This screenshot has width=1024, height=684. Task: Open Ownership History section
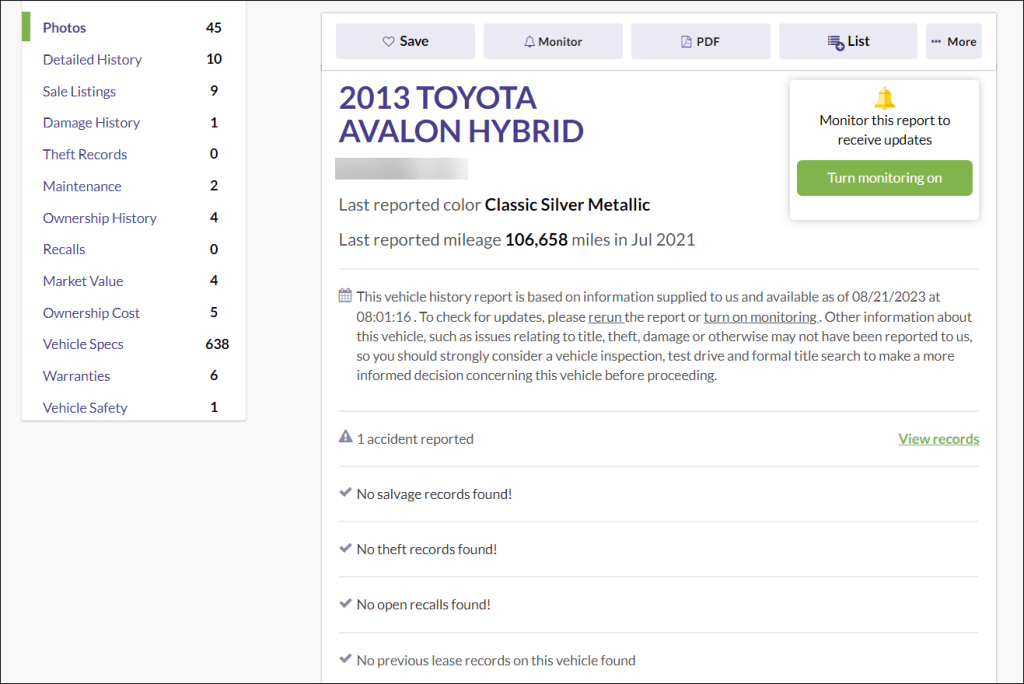(100, 218)
